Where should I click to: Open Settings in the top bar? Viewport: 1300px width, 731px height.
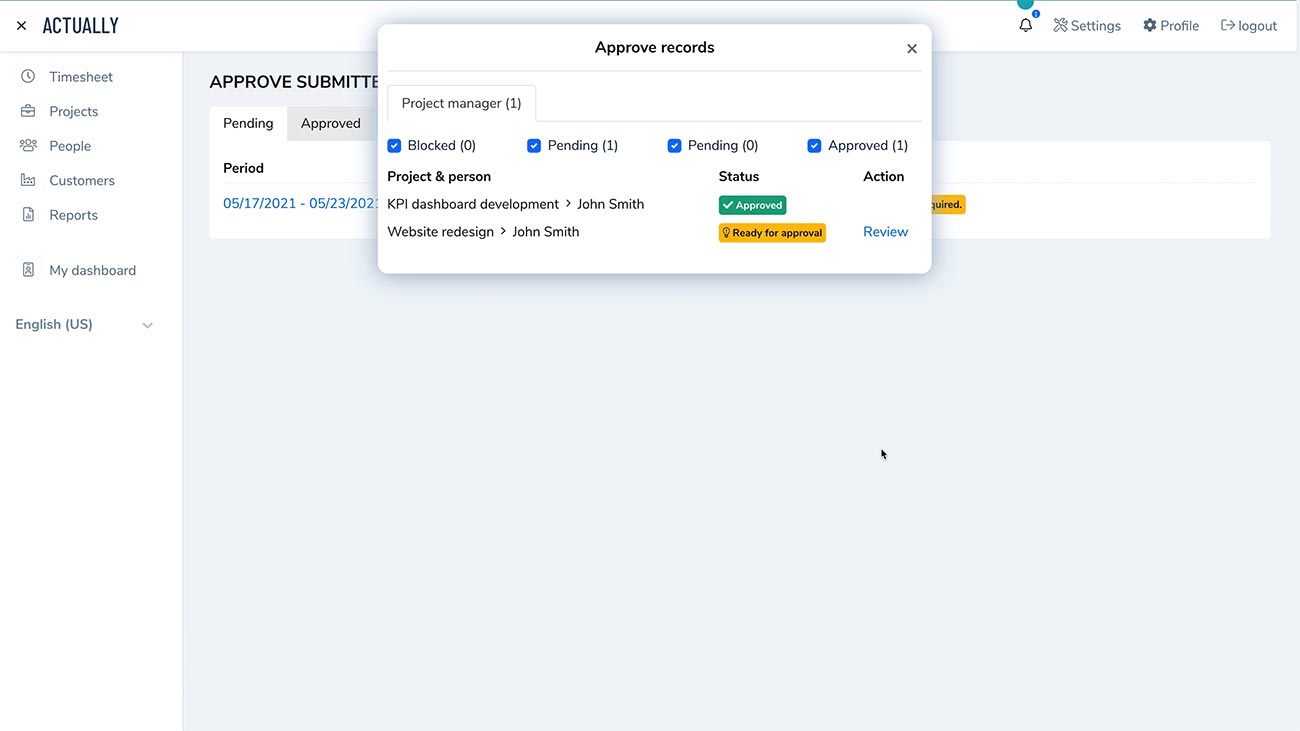tap(1087, 26)
